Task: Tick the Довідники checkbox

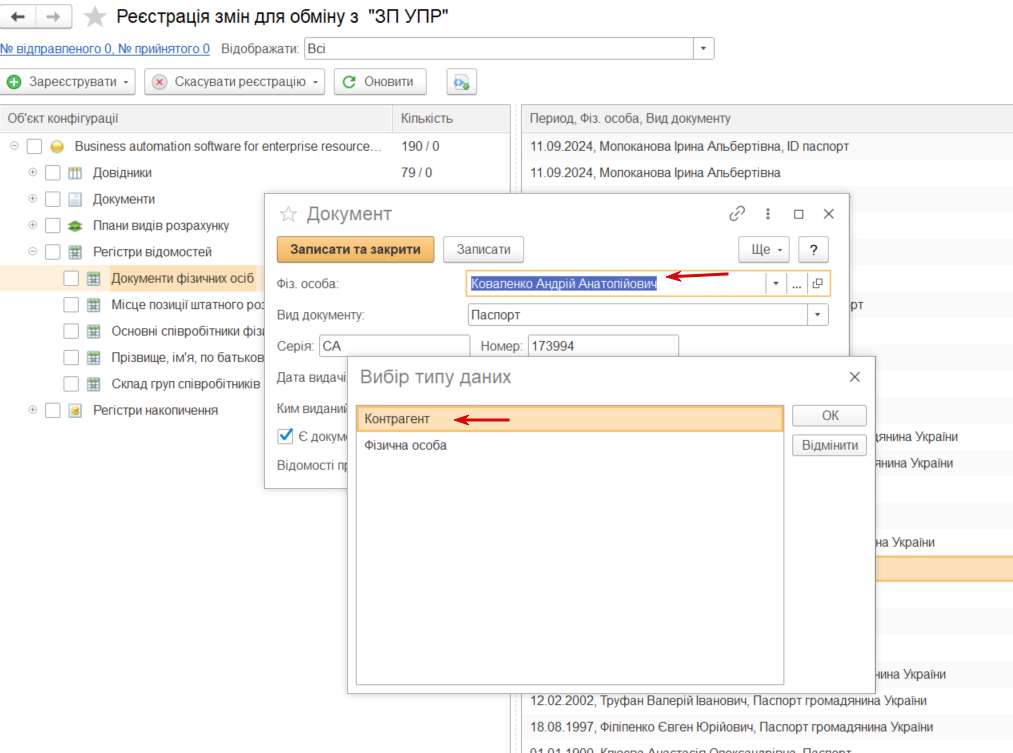Action: coord(53,172)
